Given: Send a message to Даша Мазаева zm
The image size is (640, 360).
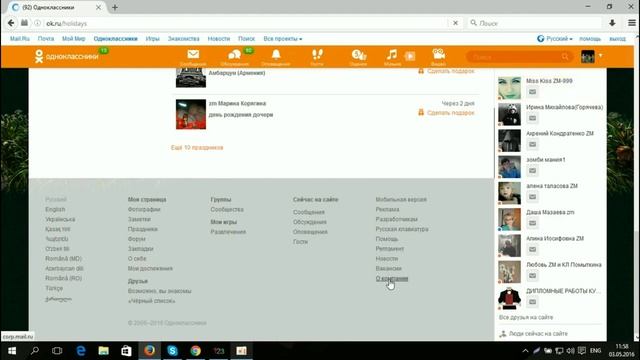Looking at the screenshot, I should (x=532, y=223).
